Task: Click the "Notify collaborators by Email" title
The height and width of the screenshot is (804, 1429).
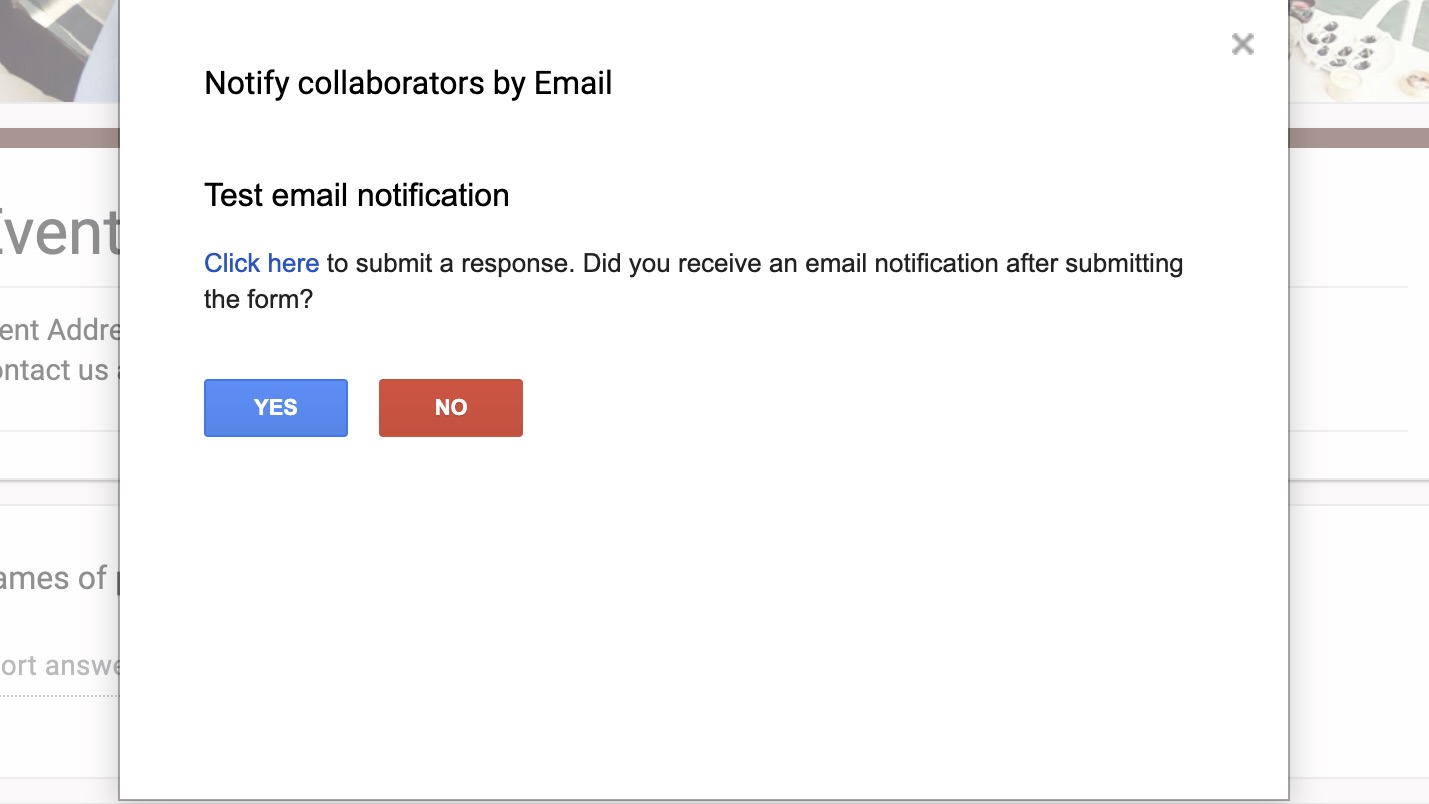Action: pyautogui.click(x=407, y=83)
